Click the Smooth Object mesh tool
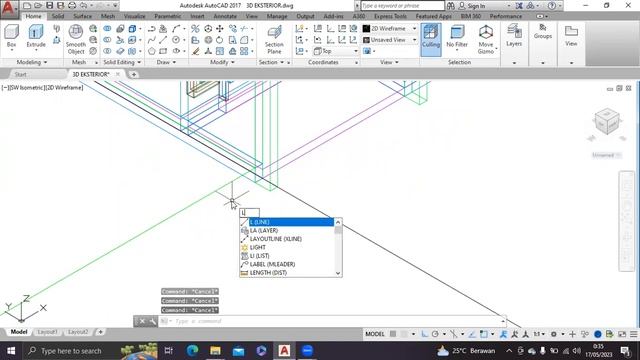The image size is (640, 360). click(76, 39)
